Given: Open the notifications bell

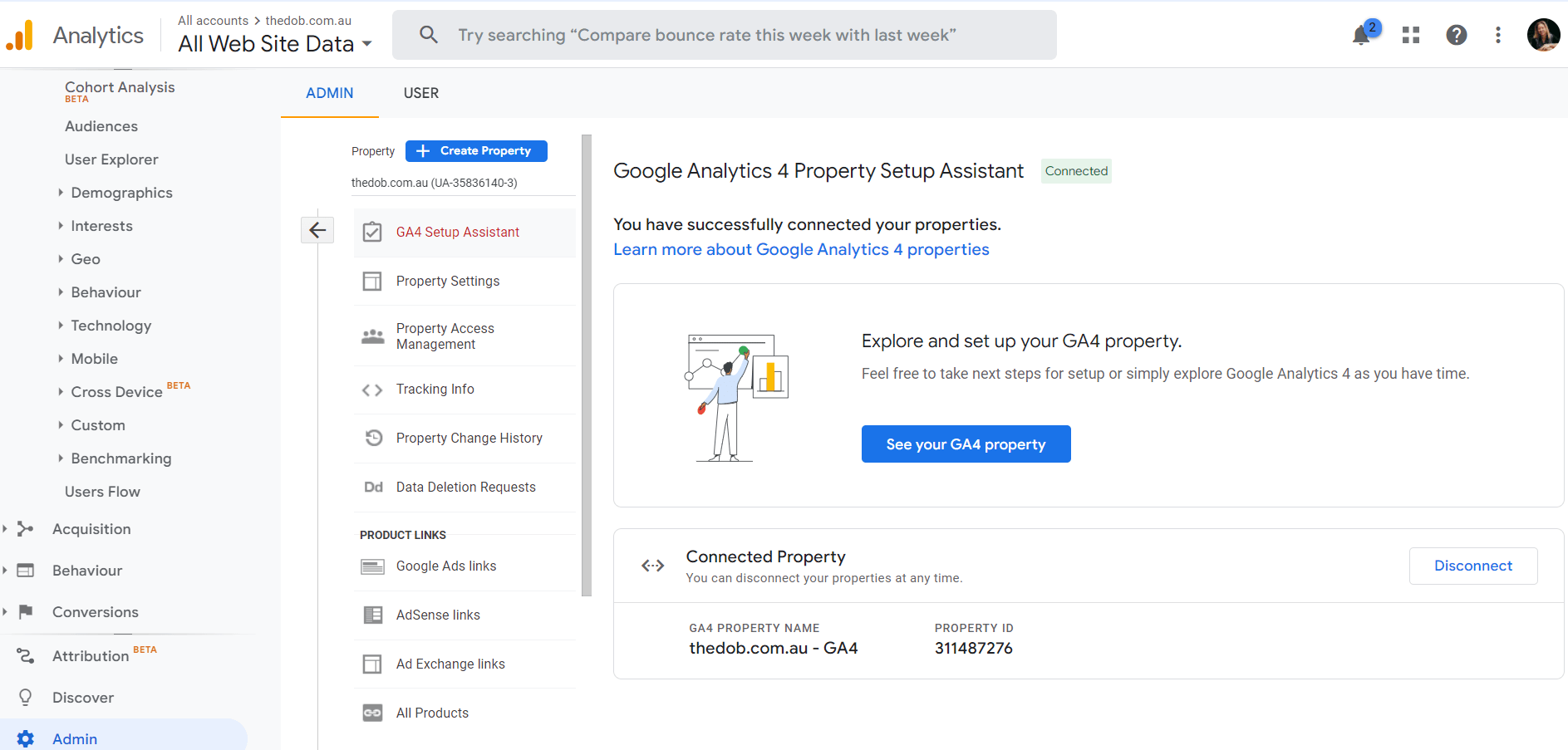Looking at the screenshot, I should [1361, 35].
